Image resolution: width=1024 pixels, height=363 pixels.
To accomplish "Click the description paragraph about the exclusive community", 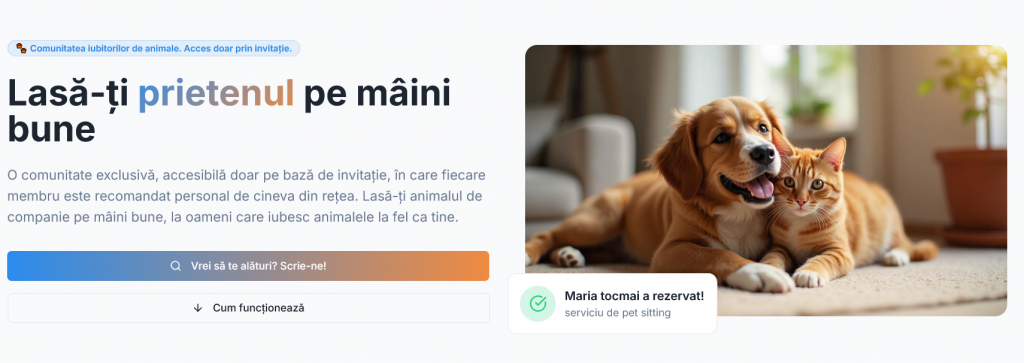I will click(x=246, y=197).
